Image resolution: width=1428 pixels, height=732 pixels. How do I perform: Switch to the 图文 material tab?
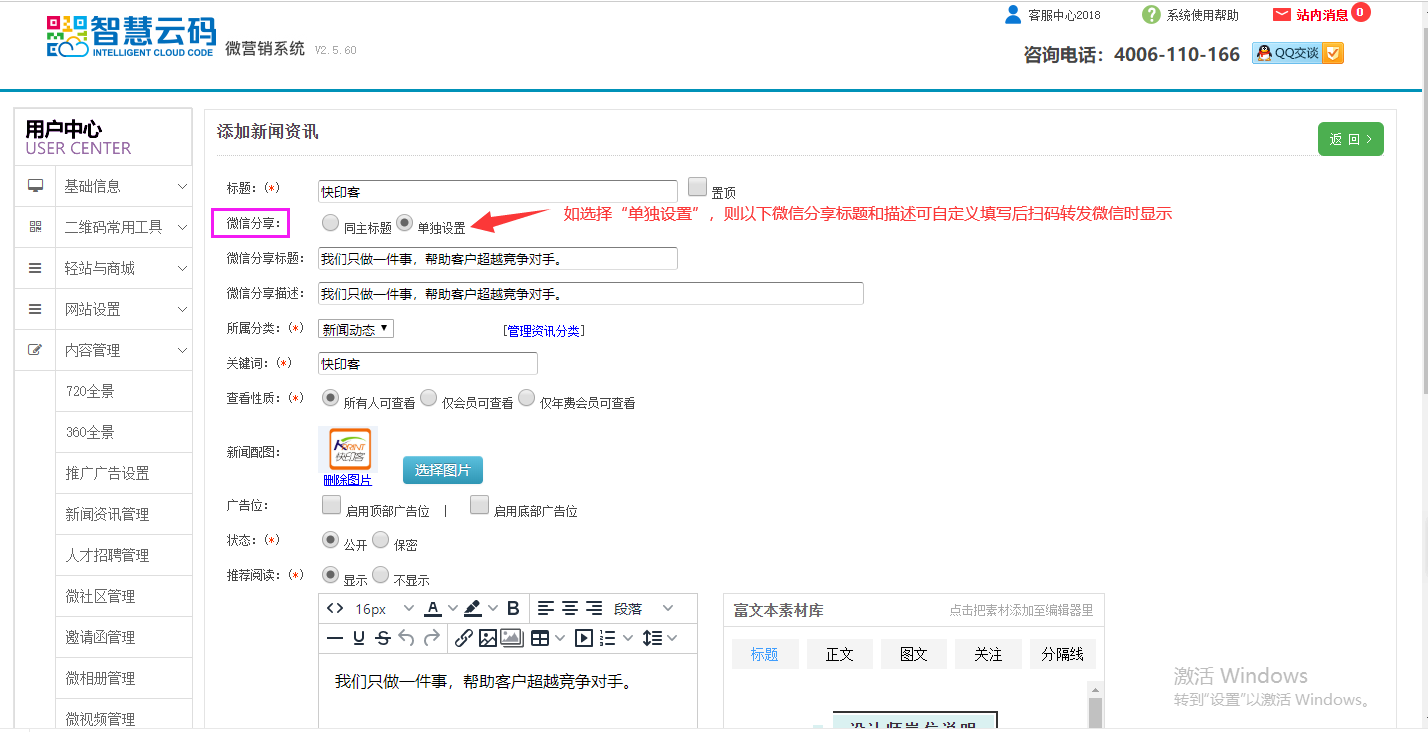913,654
